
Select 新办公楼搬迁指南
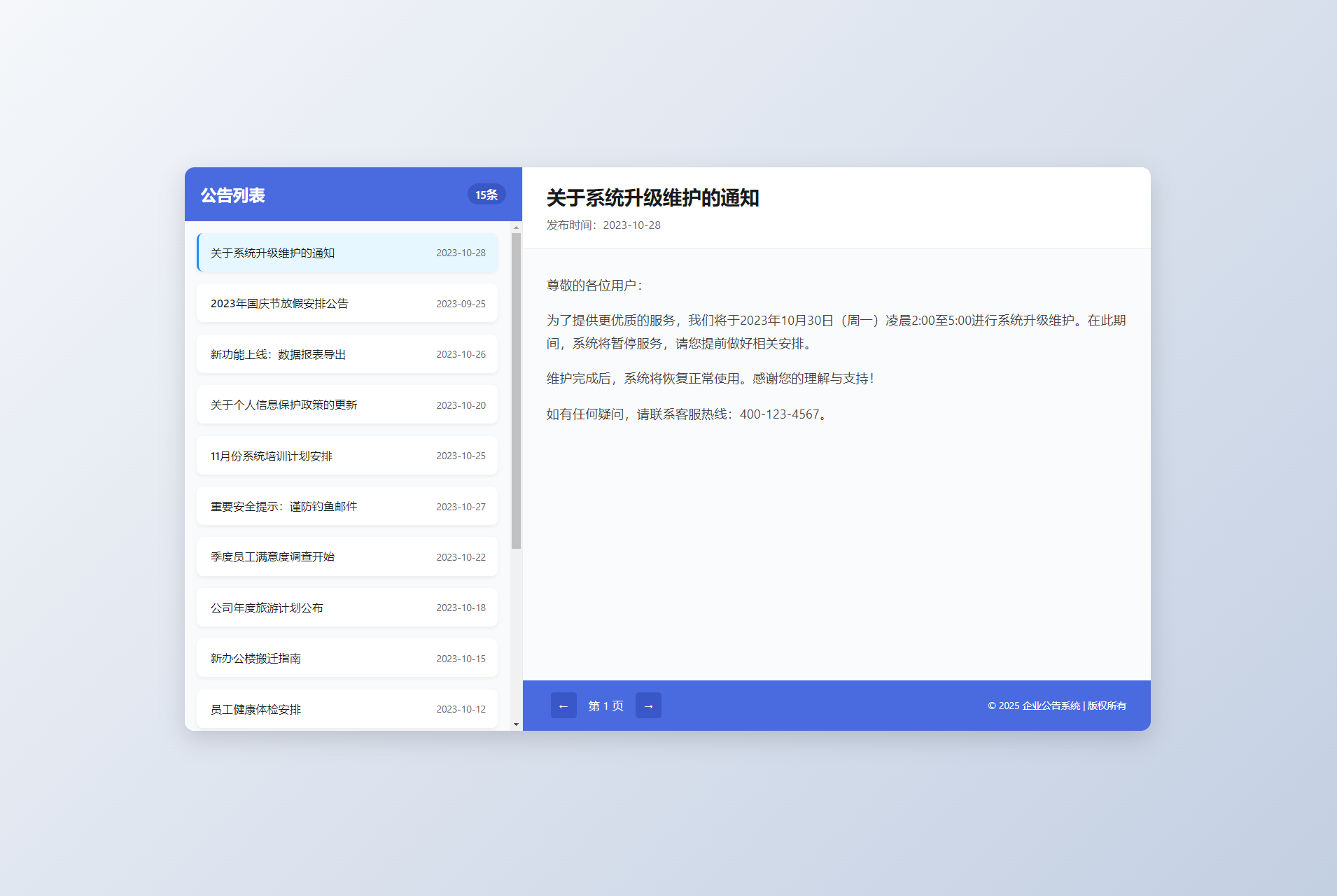346,657
